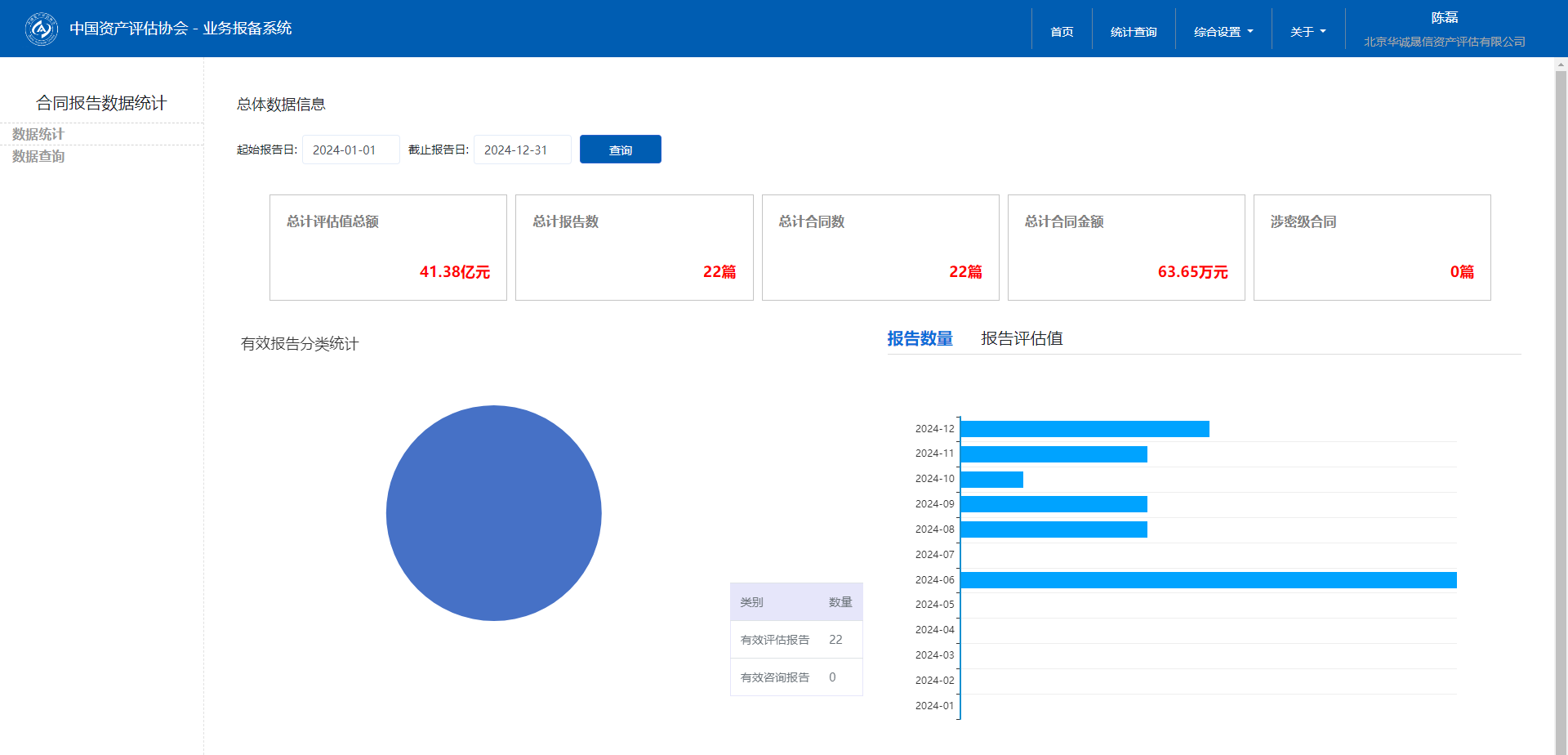The width and height of the screenshot is (1568, 755).
Task: Click user name 陈磊 in header
Action: (x=1444, y=18)
